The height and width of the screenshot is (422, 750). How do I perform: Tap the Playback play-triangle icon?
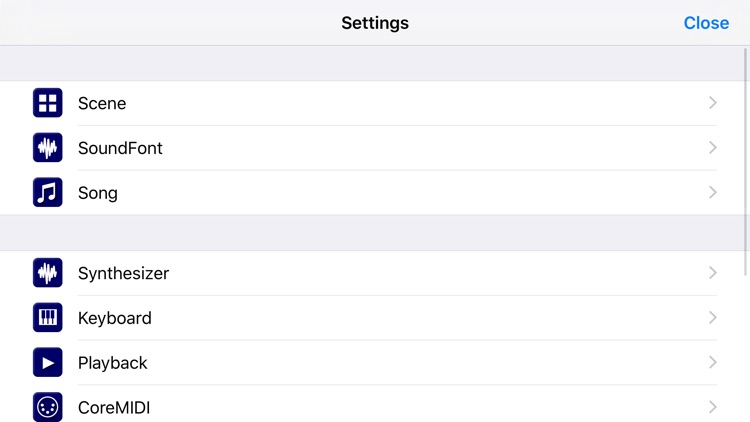[47, 362]
